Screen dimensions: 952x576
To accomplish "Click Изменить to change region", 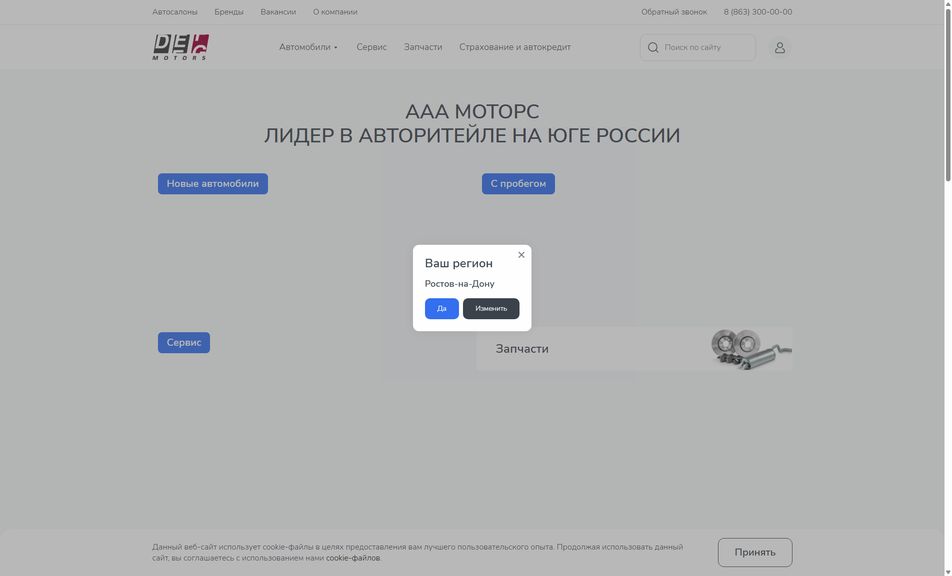I will (491, 308).
